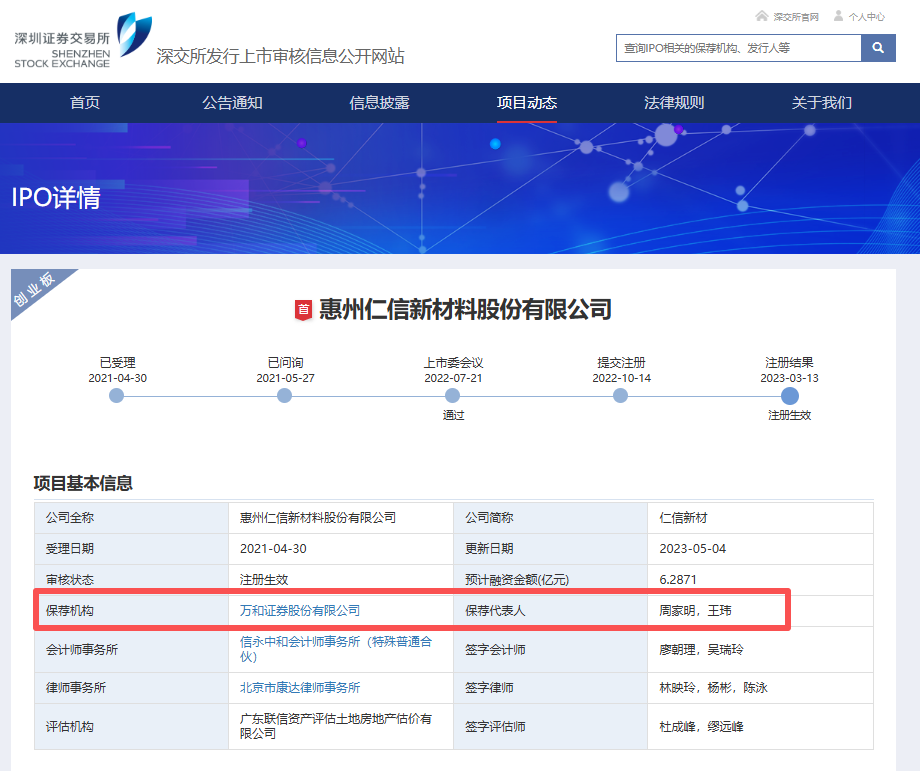Click the 创业板 corner ribbon

coord(35,291)
